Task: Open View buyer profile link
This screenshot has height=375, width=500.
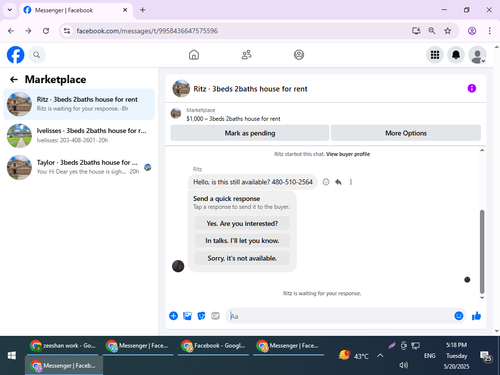Action: click(x=348, y=154)
